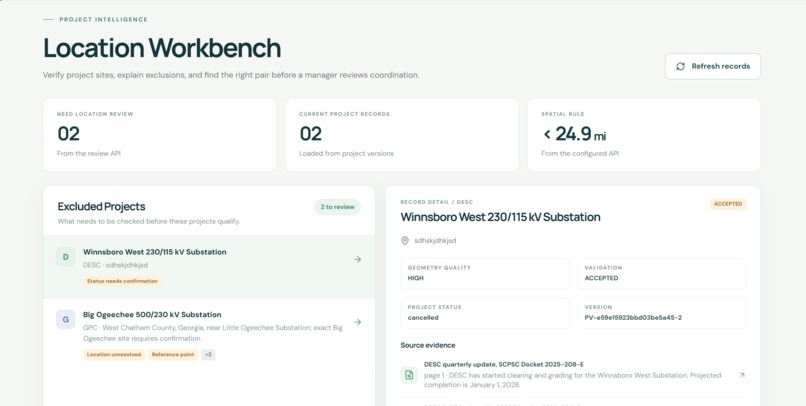The image size is (806, 406).
Task: Click the Status needs confirmation tag
Action: pos(122,281)
